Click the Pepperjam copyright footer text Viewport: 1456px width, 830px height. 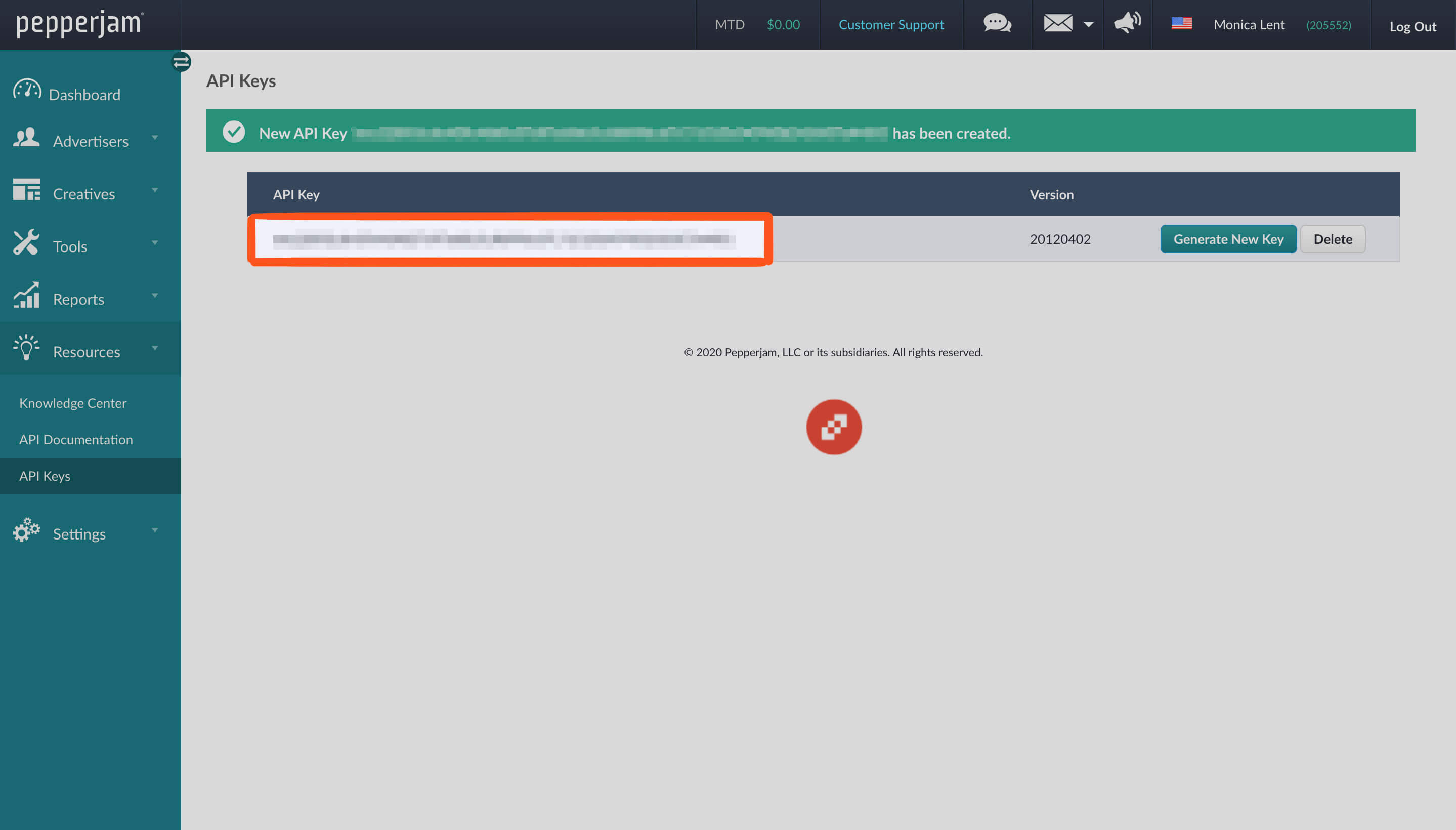[x=833, y=352]
